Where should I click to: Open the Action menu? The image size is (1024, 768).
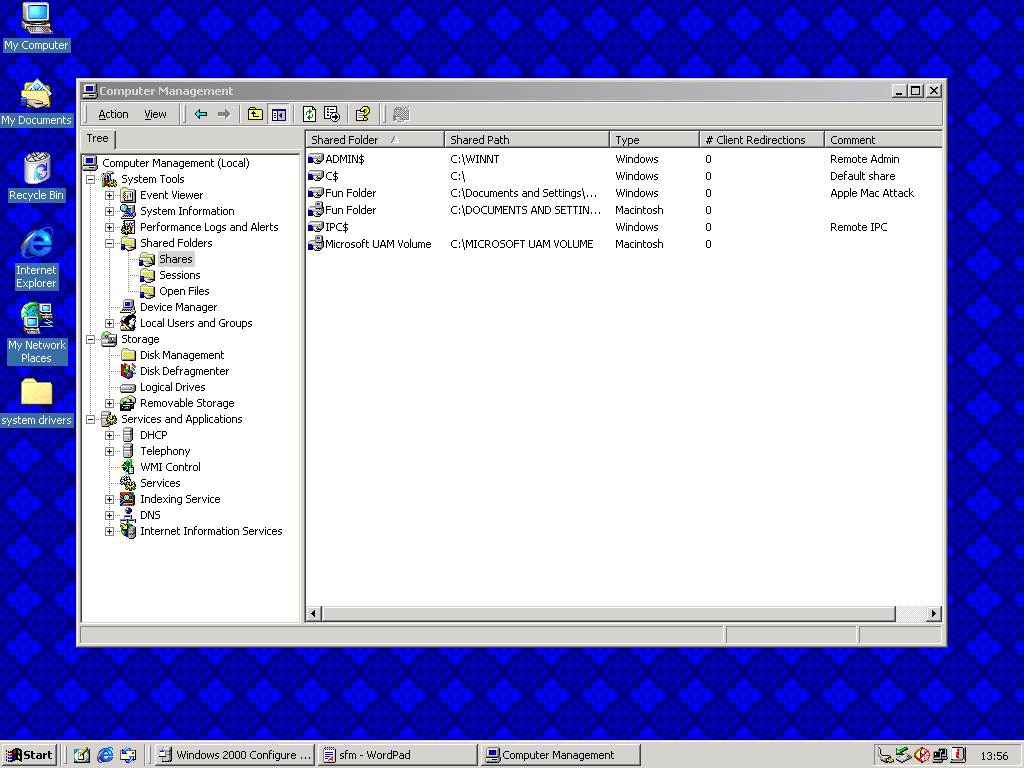click(113, 114)
